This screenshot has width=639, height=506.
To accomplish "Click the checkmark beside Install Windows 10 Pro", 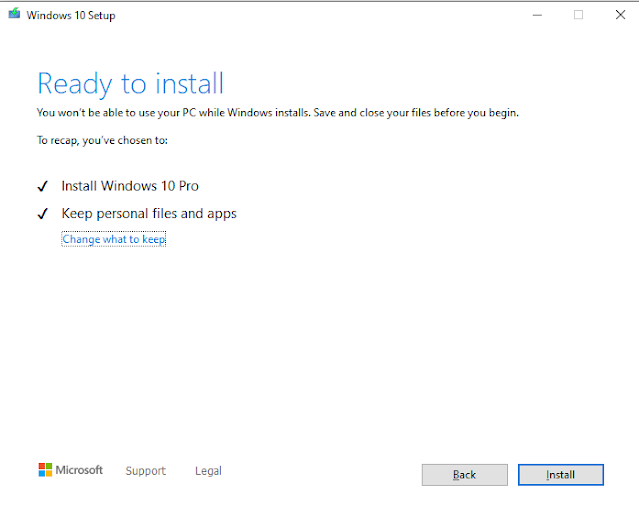I will [42, 186].
